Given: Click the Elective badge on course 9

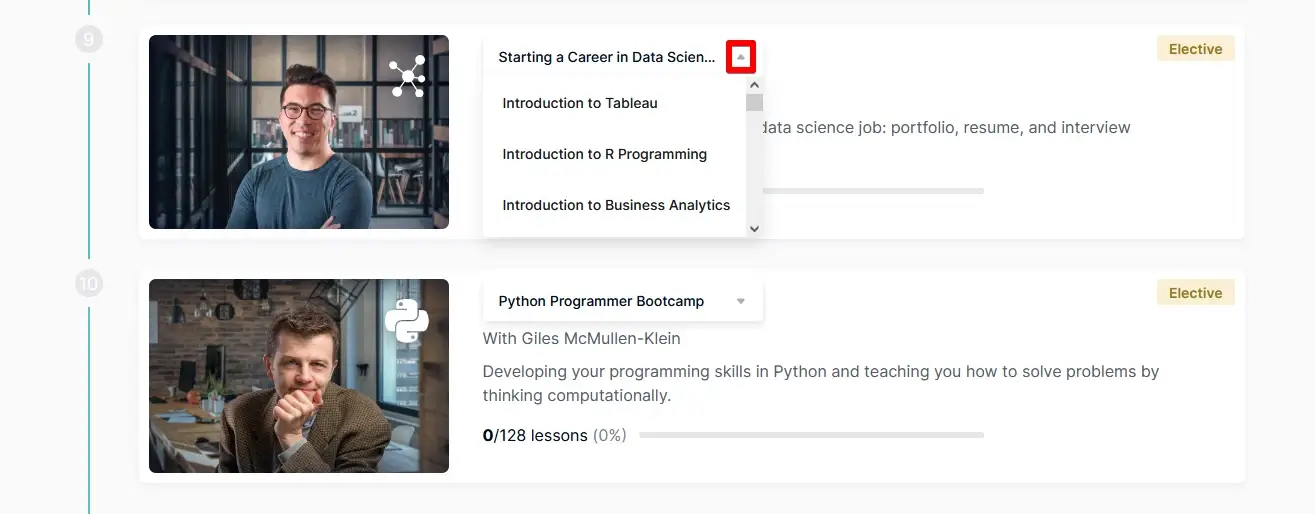Looking at the screenshot, I should point(1195,49).
